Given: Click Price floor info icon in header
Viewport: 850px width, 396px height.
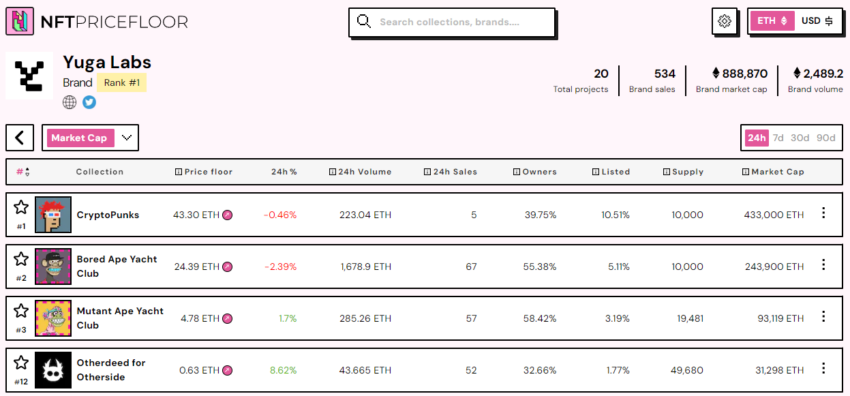Looking at the screenshot, I should point(178,172).
